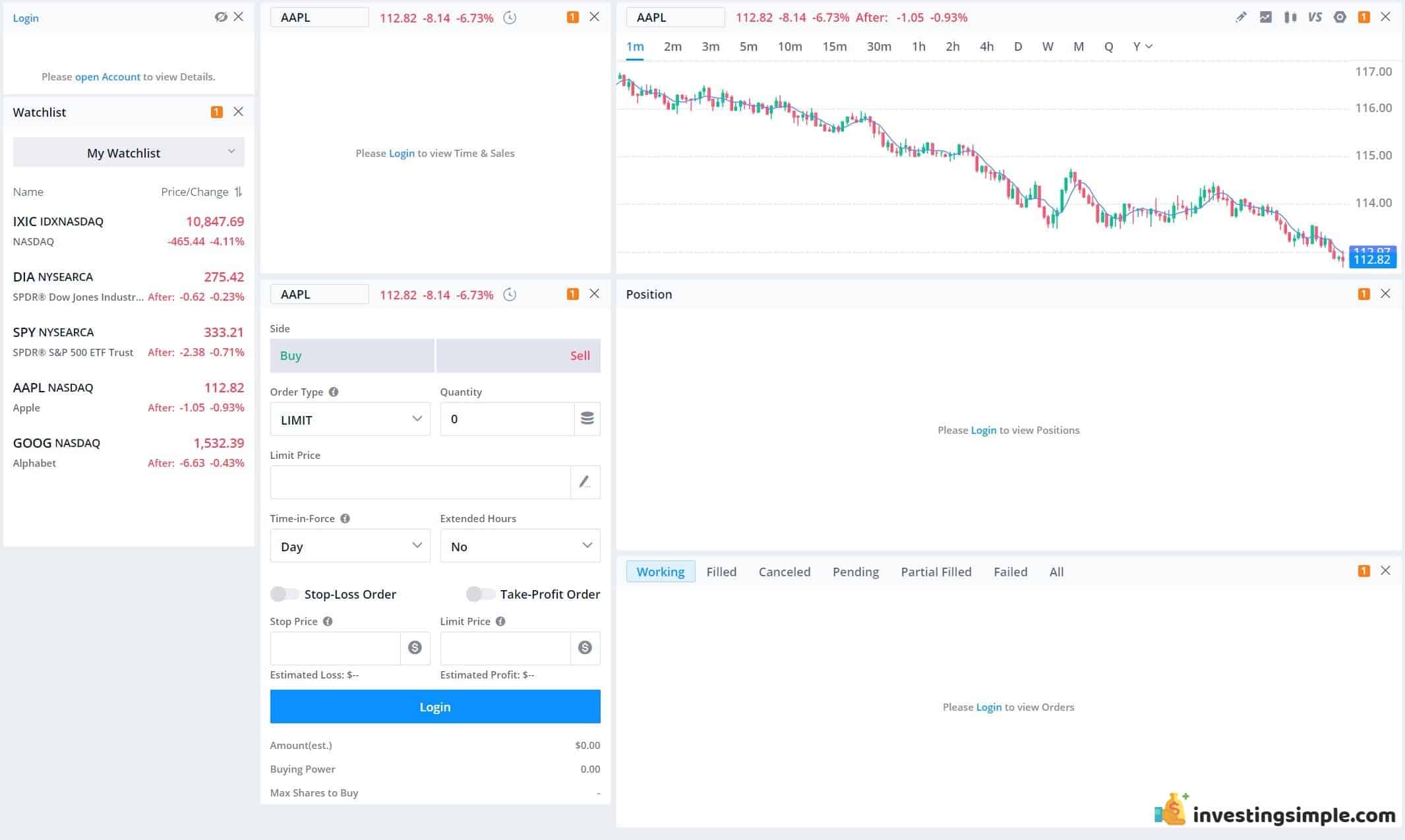Close the Position panel

tap(1385, 294)
